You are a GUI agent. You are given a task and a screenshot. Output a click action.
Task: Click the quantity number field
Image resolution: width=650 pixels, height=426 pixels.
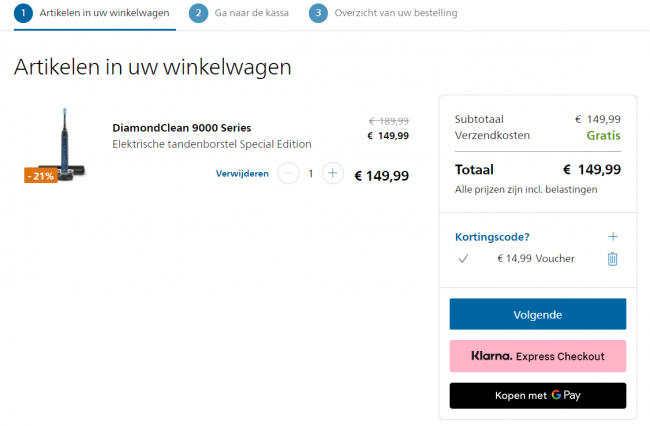(x=310, y=173)
